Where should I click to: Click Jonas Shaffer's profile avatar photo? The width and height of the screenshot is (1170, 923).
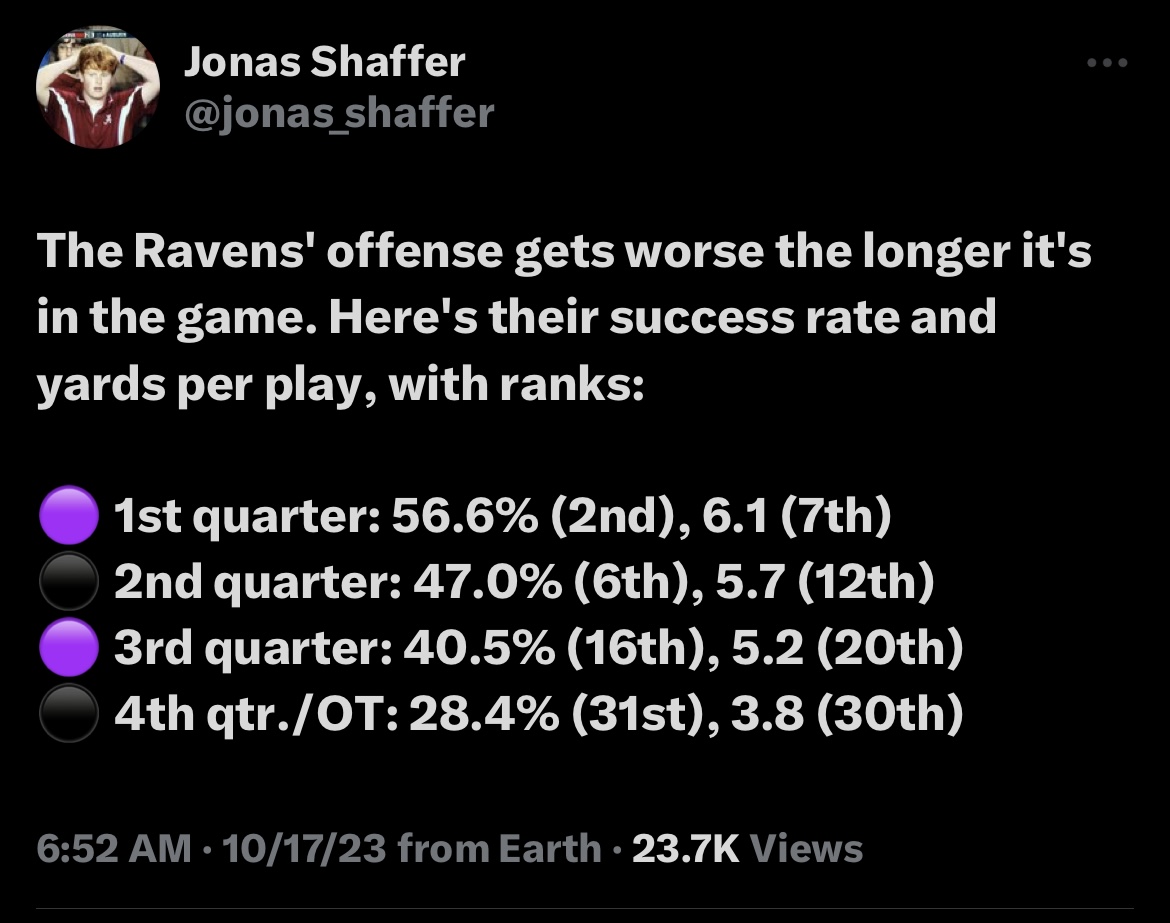pyautogui.click(x=98, y=87)
